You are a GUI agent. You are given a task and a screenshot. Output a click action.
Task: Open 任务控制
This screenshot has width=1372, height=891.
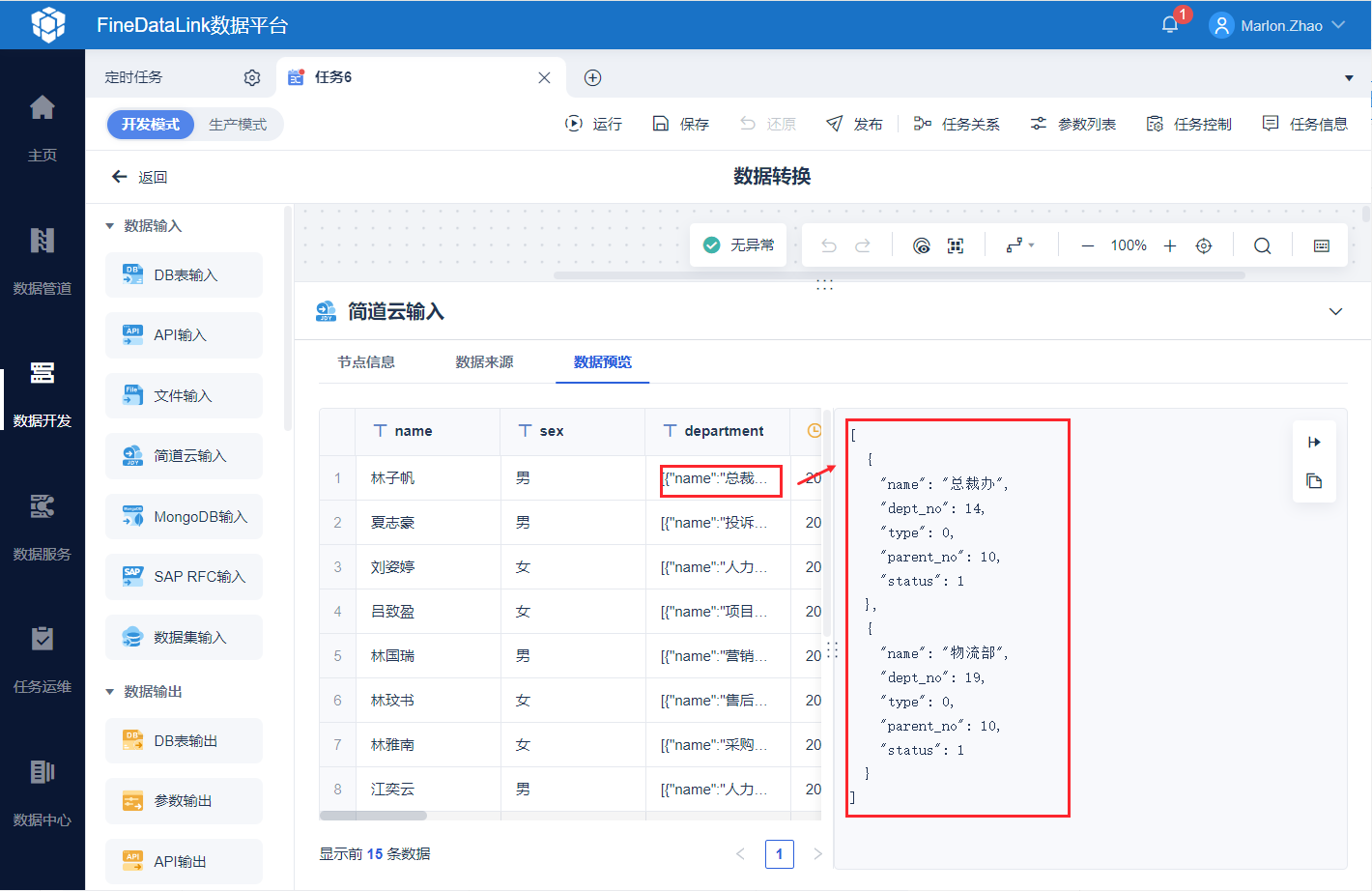1188,124
